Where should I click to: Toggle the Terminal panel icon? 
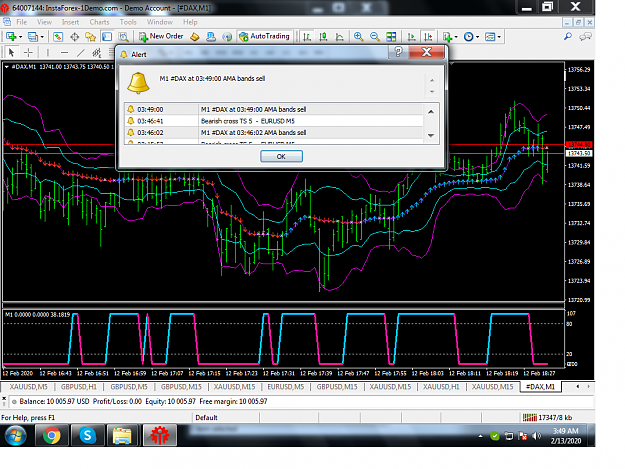[x=107, y=37]
